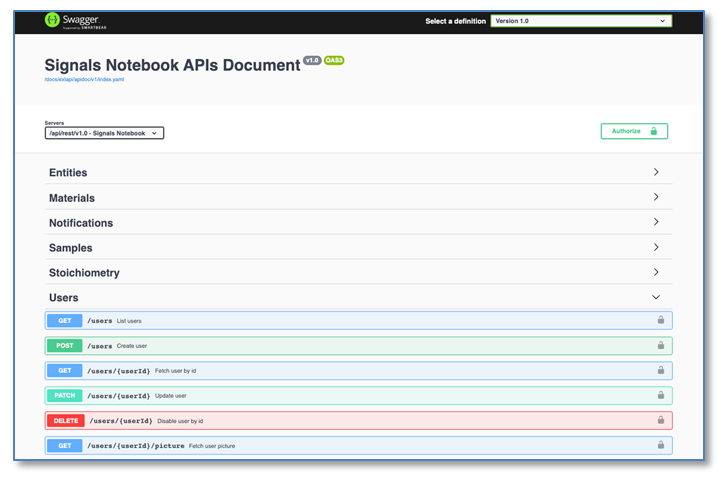
Task: Open the index.yaml documentation link
Action: point(84,79)
